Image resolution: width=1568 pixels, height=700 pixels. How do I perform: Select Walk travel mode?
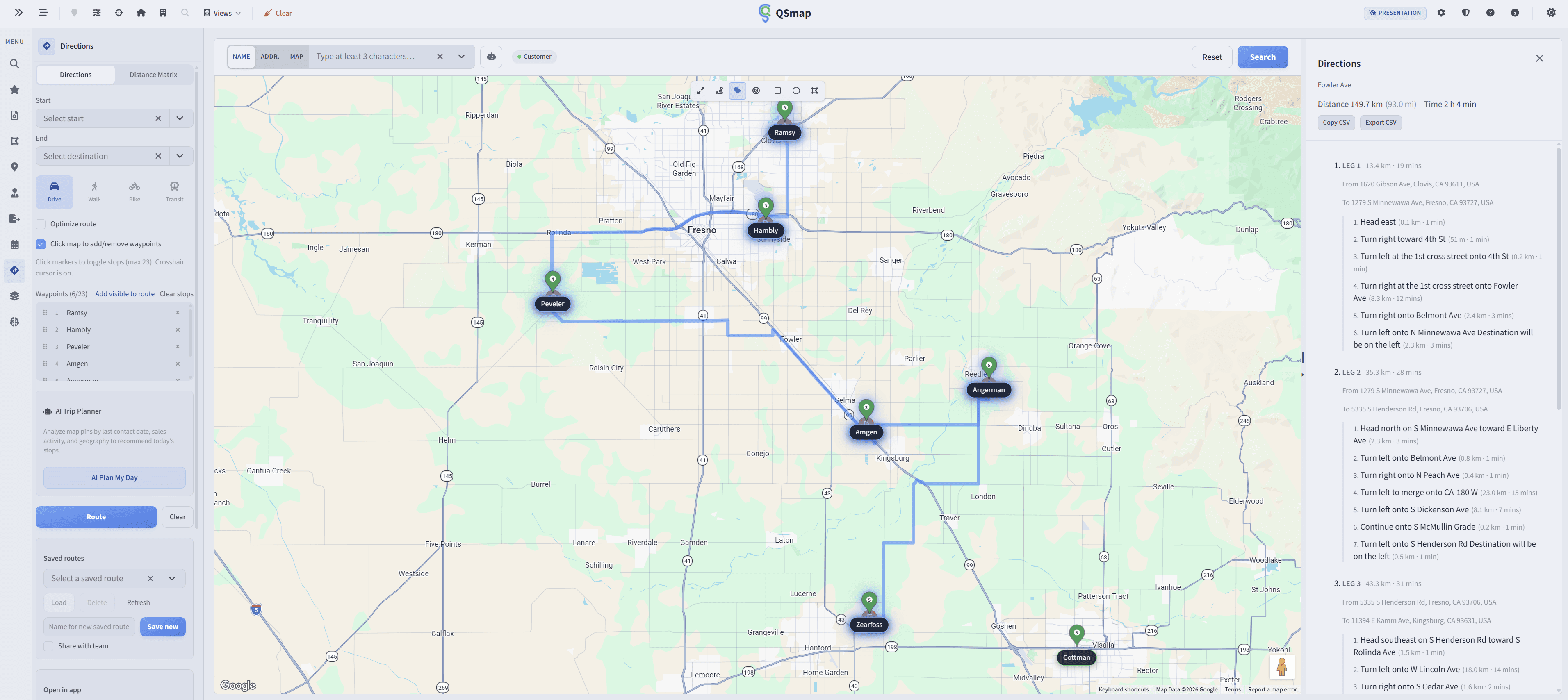(x=94, y=191)
